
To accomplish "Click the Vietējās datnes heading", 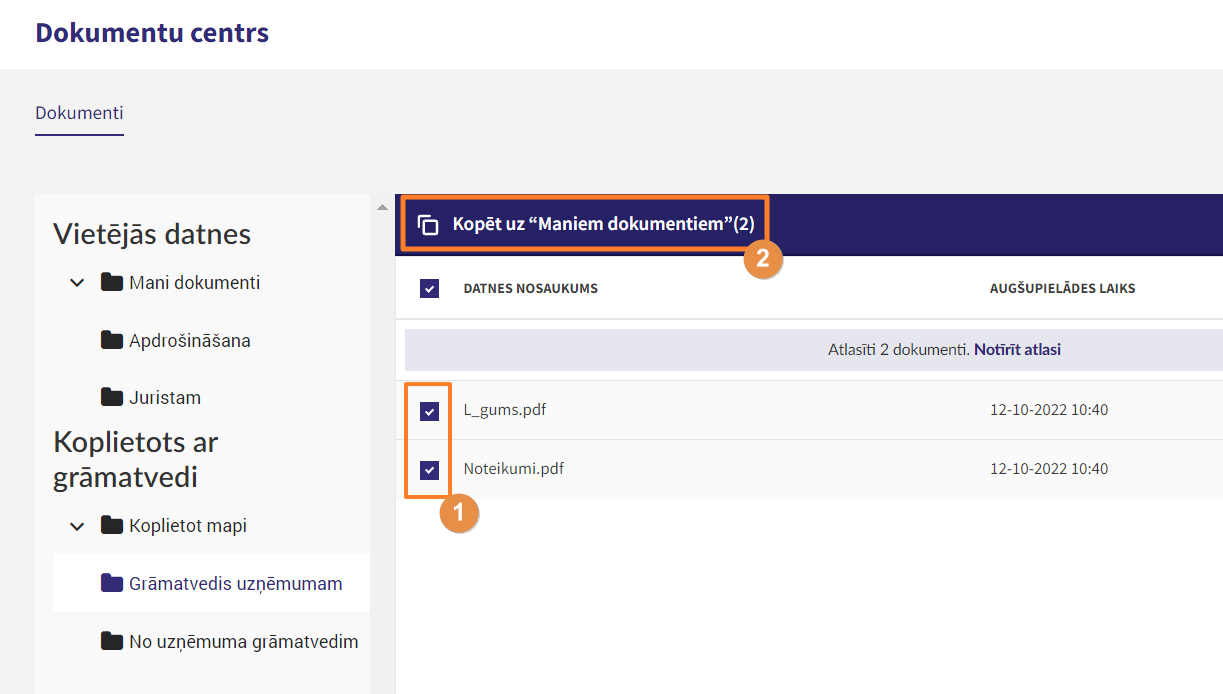I will tap(152, 234).
